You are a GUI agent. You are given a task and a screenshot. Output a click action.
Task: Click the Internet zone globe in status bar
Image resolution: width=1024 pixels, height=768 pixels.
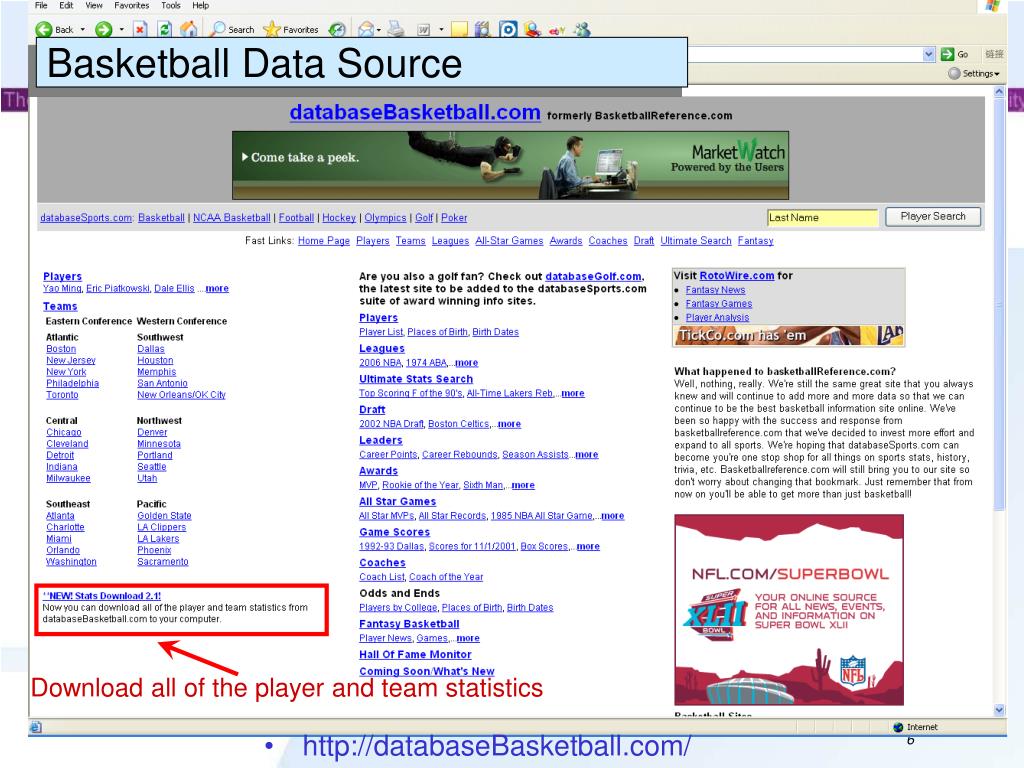[x=898, y=727]
